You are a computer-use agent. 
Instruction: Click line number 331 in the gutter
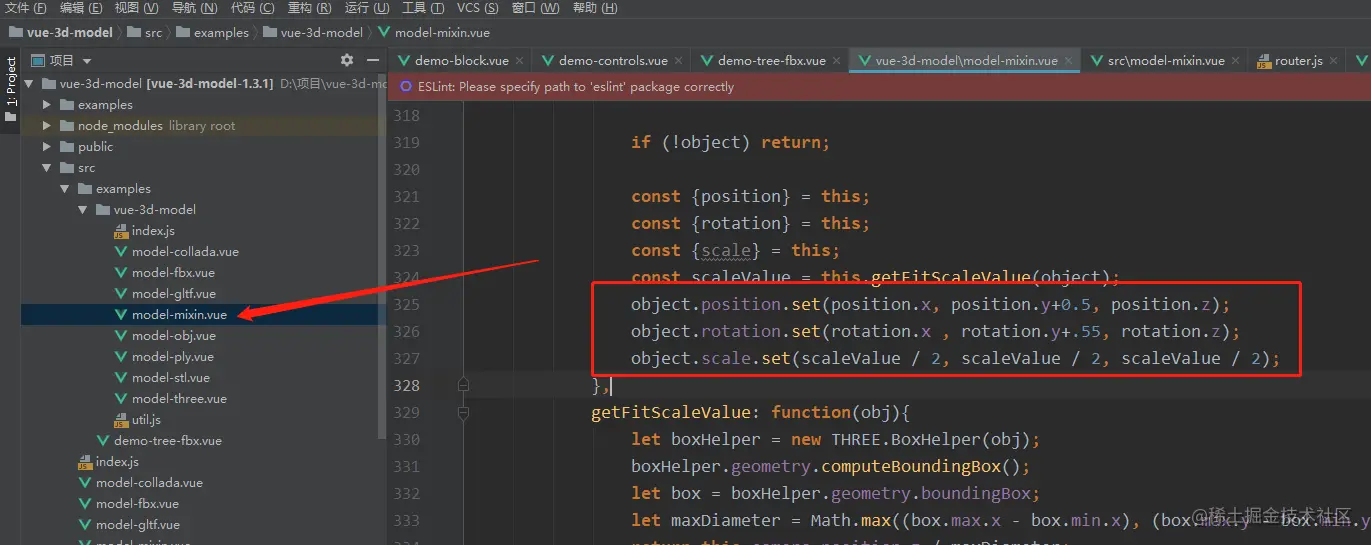(406, 466)
